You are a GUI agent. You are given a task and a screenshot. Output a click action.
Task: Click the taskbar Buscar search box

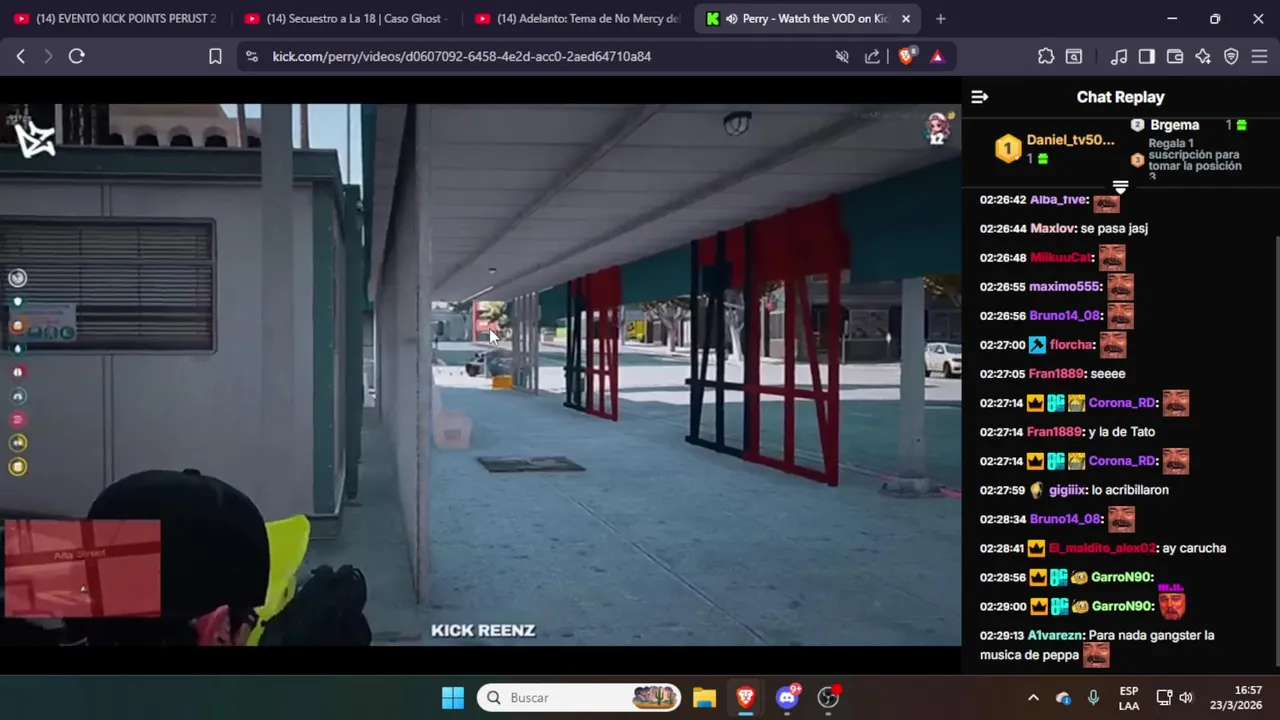pos(579,698)
